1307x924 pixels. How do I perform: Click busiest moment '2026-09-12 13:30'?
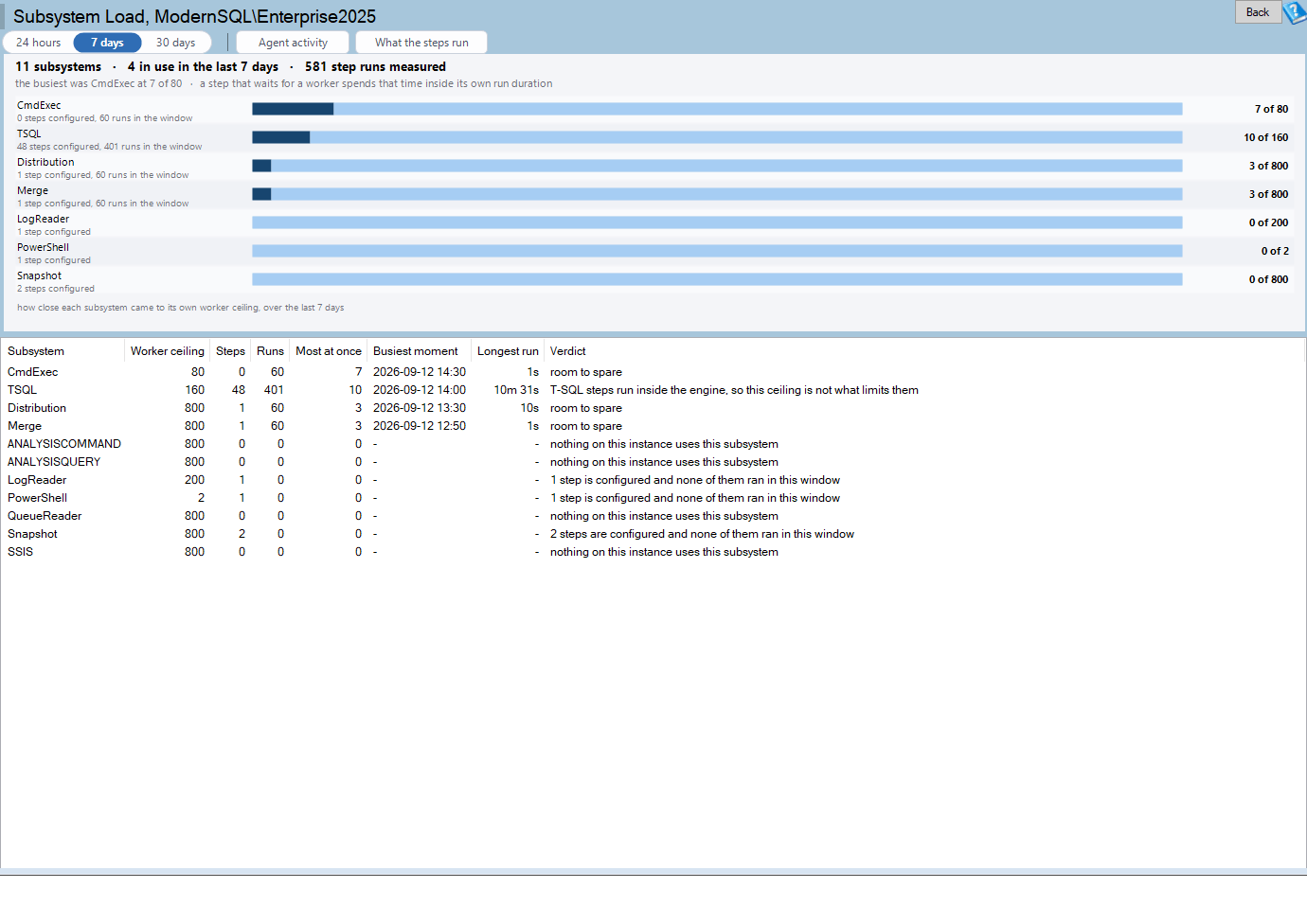(x=420, y=408)
